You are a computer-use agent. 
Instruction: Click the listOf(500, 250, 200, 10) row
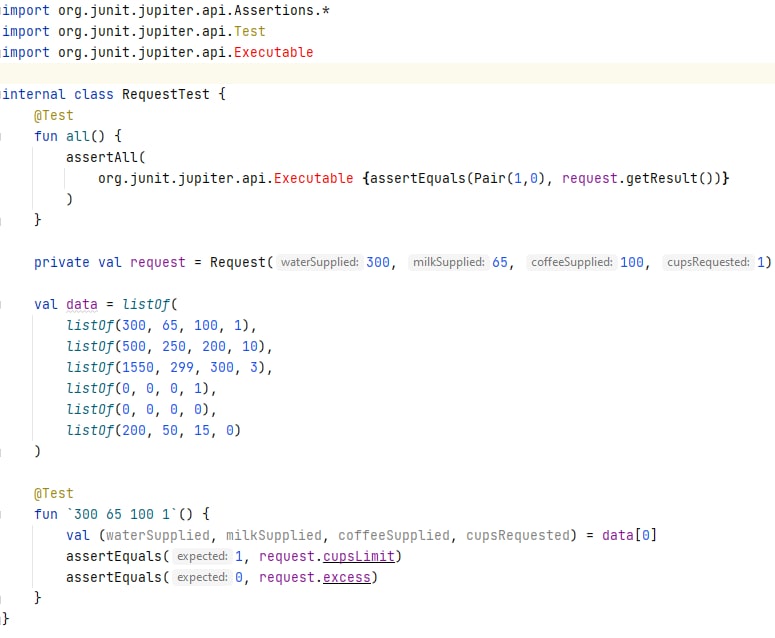[x=169, y=346]
